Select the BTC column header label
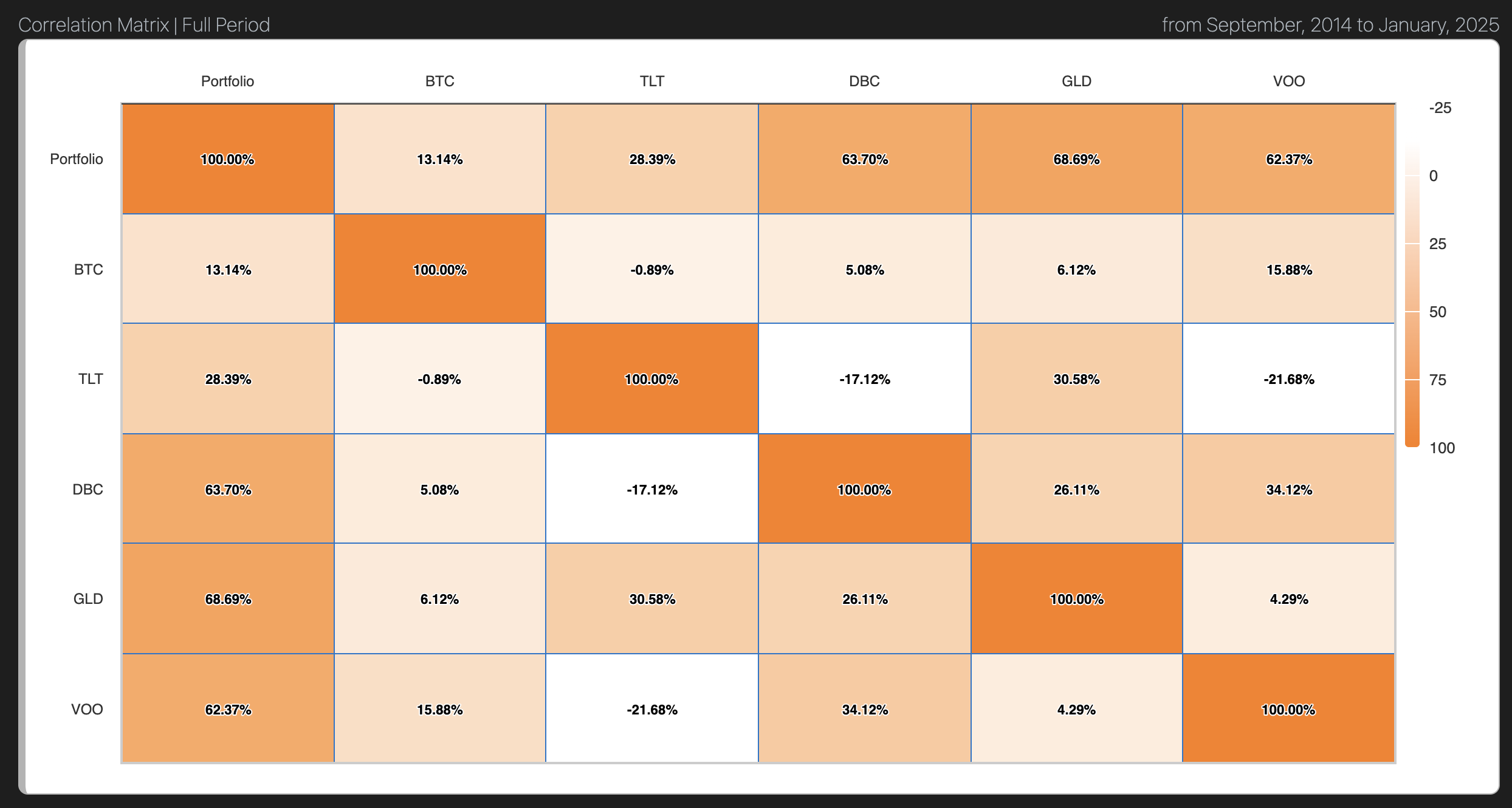Screen dimensions: 1512x808 439,81
